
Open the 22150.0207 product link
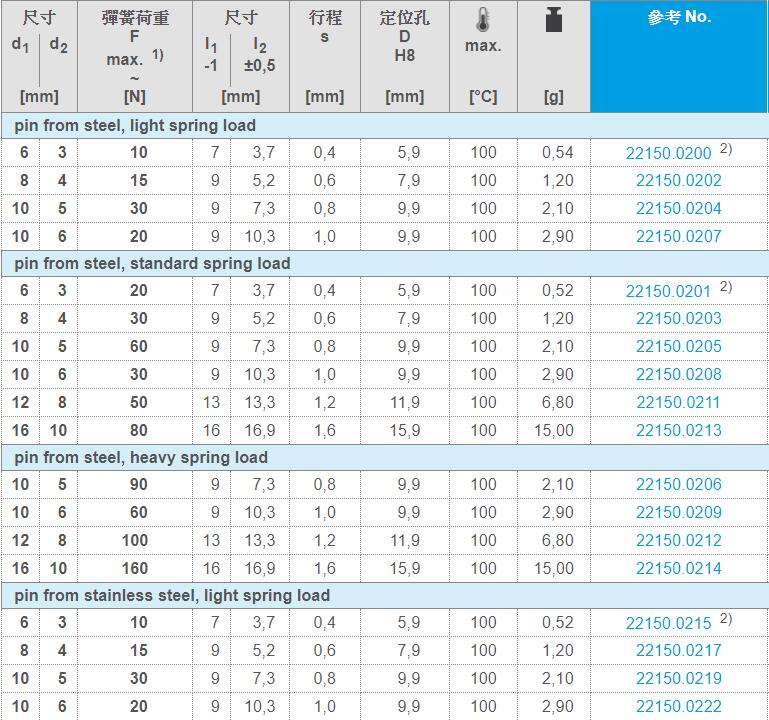[678, 237]
